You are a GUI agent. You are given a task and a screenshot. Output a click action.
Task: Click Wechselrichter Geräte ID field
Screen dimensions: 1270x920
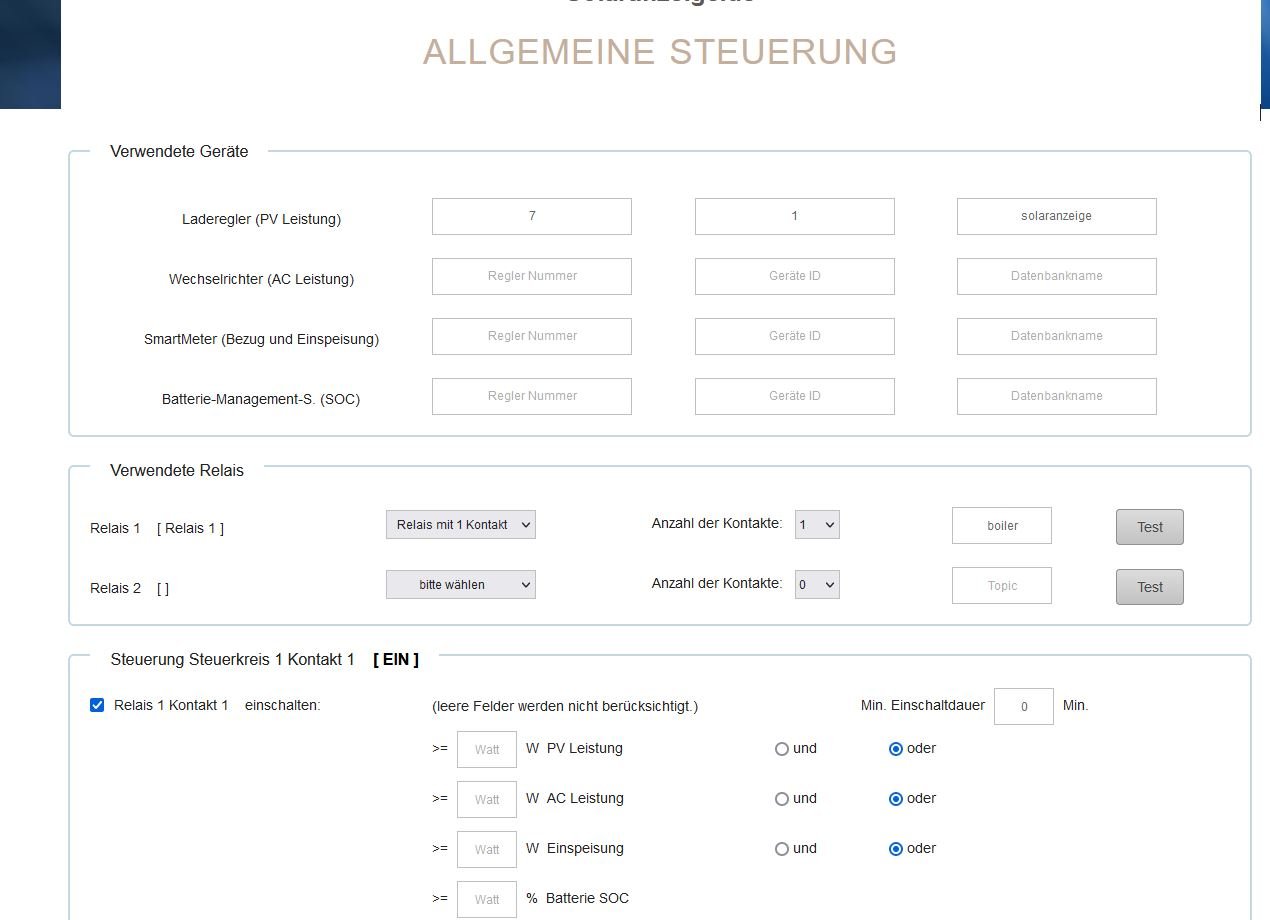pyautogui.click(x=794, y=276)
